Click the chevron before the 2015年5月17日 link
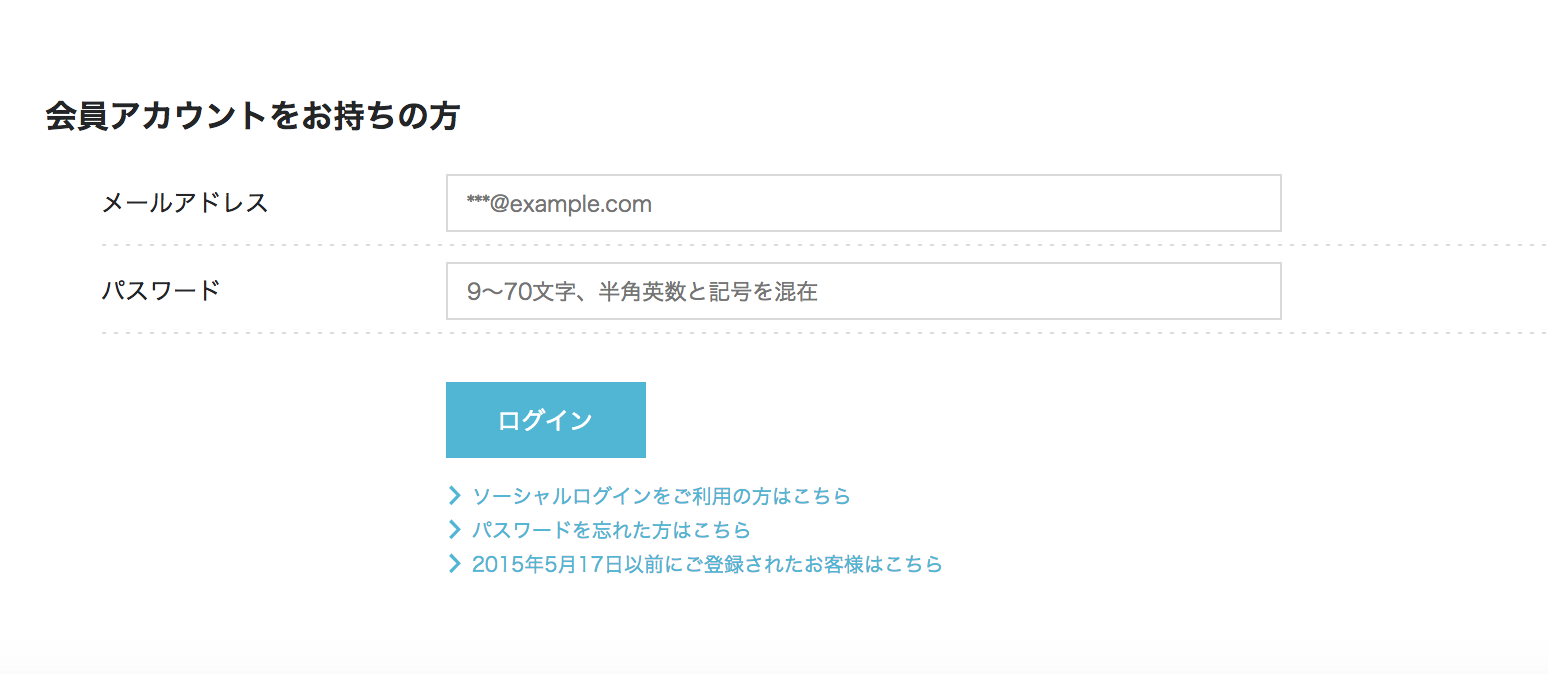 [x=454, y=564]
